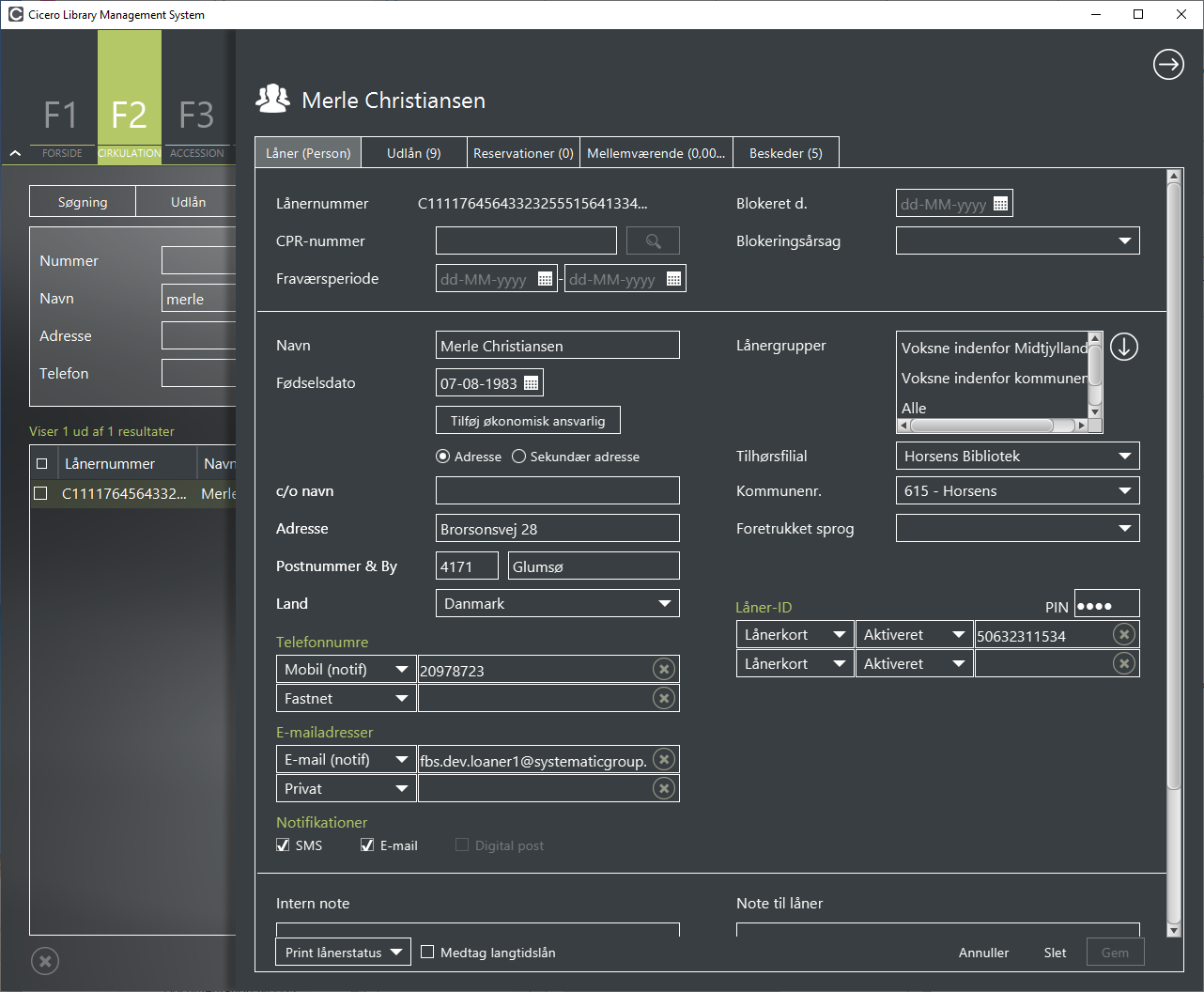Check the row checkbox for C1111764564332...

tap(40, 493)
